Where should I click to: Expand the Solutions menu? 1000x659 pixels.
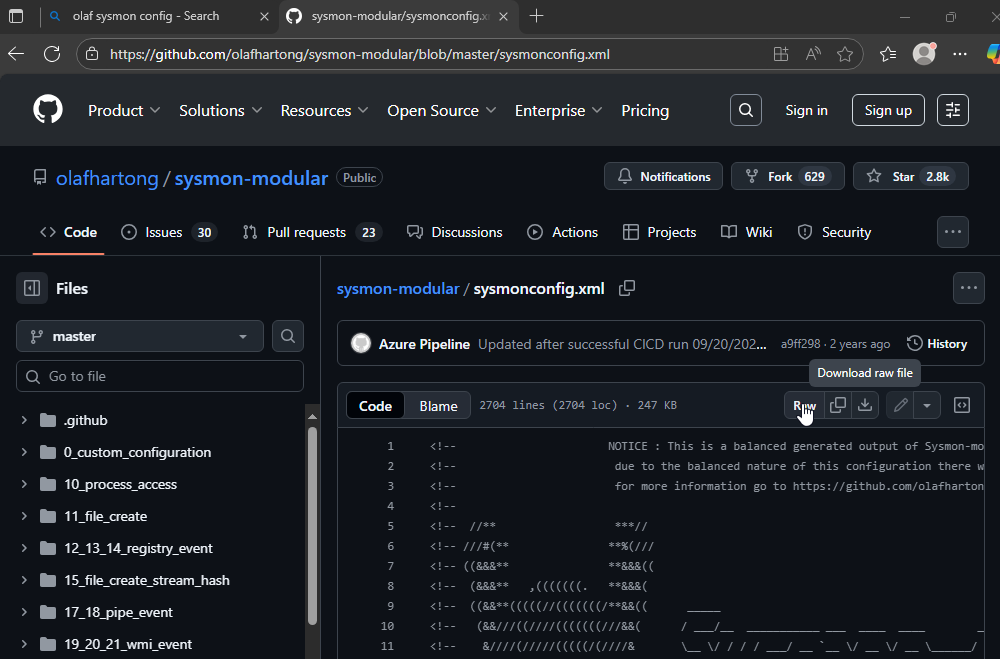[x=221, y=110]
